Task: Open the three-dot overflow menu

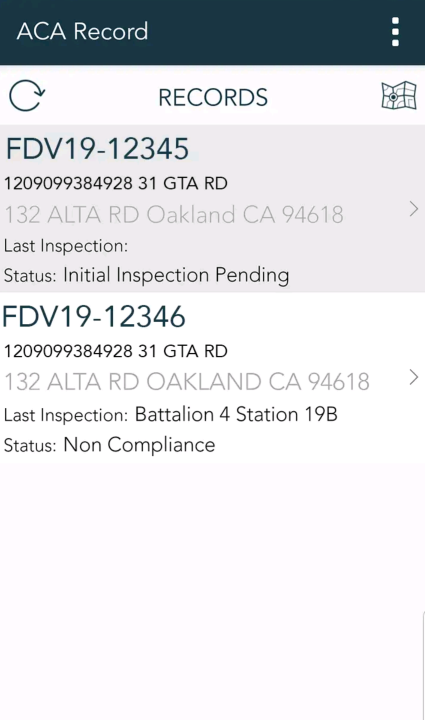Action: [x=395, y=32]
